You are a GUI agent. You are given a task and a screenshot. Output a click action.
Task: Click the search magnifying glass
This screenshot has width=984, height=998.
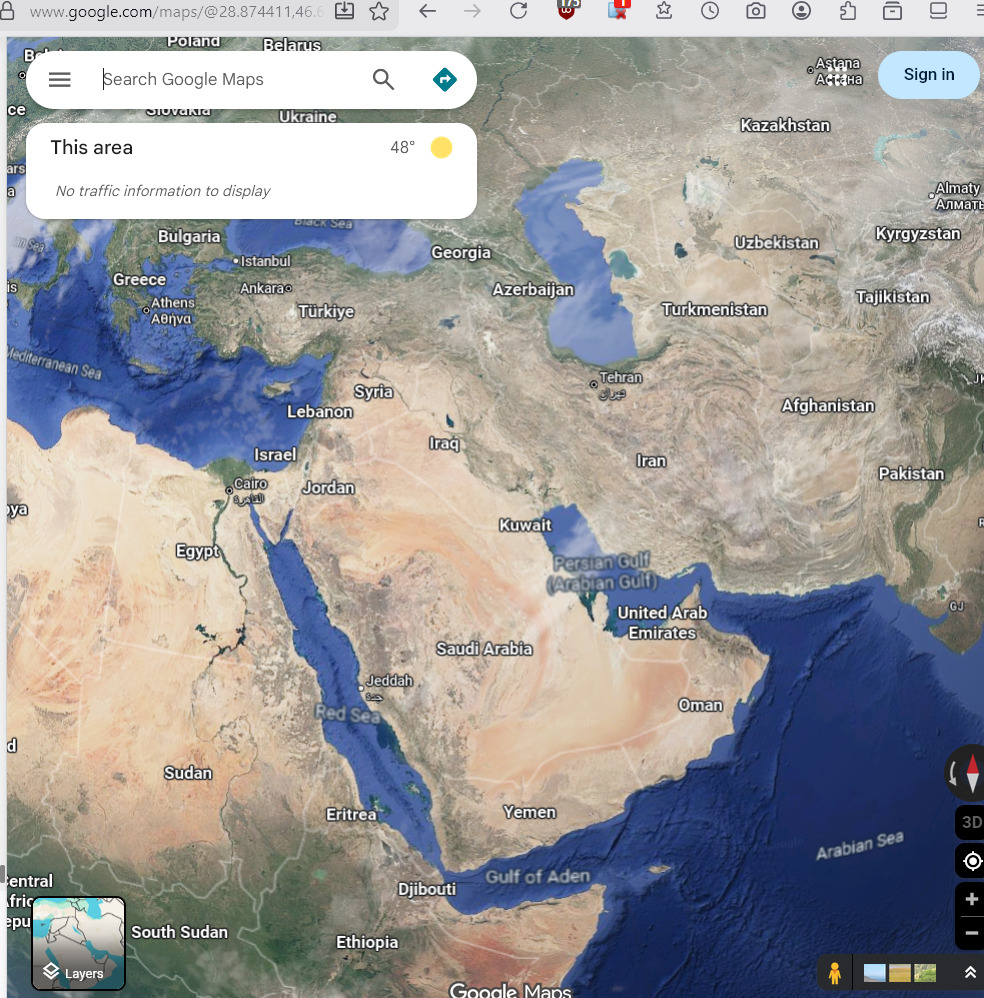383,79
